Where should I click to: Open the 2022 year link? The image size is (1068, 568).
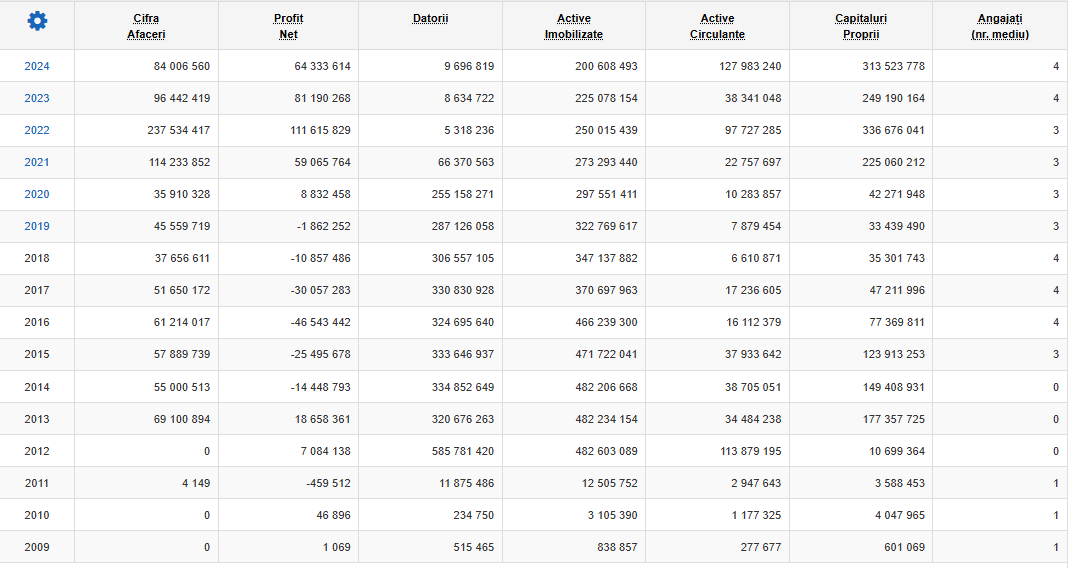point(37,130)
